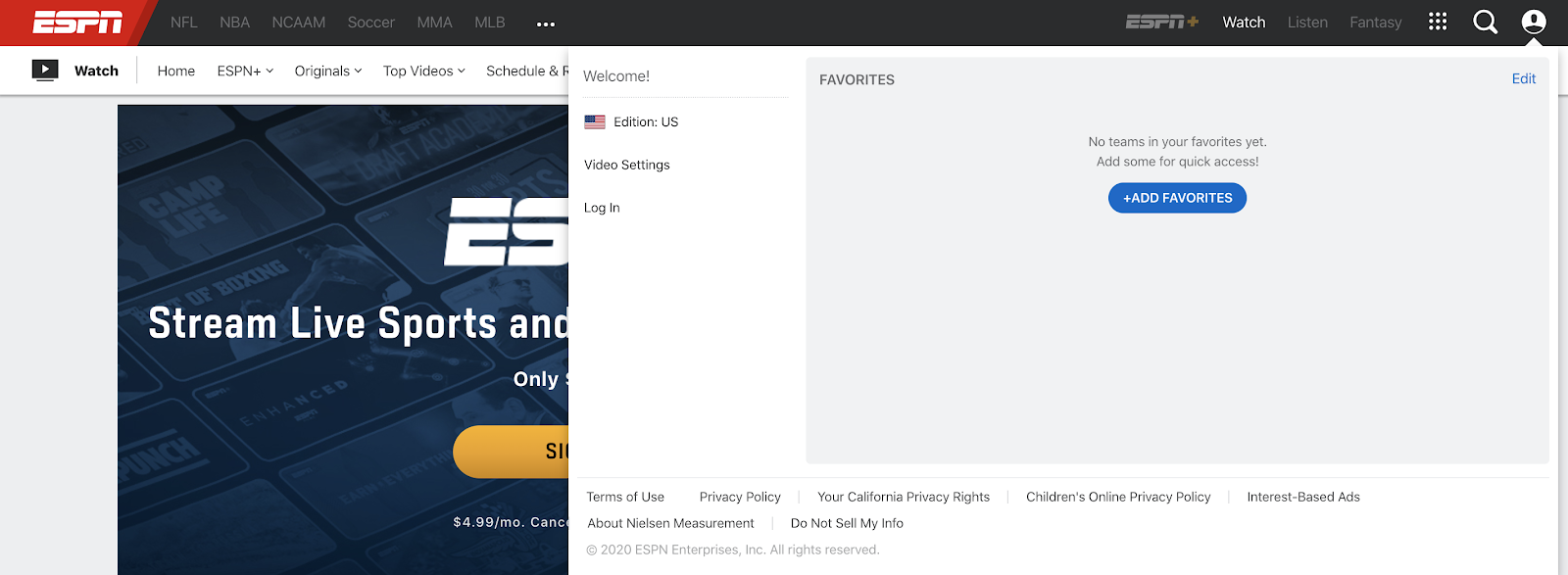Open Video Settings
Screen dimensions: 1568x575
point(627,165)
